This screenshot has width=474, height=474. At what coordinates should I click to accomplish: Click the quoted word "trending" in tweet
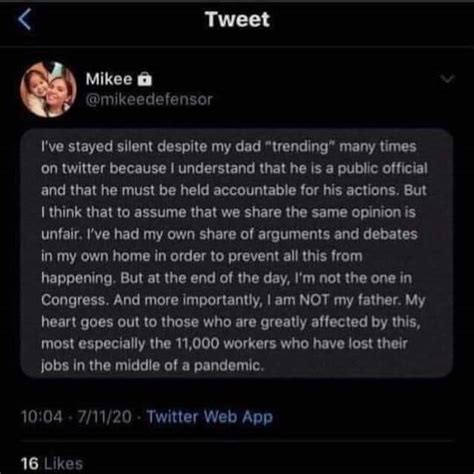tap(299, 147)
